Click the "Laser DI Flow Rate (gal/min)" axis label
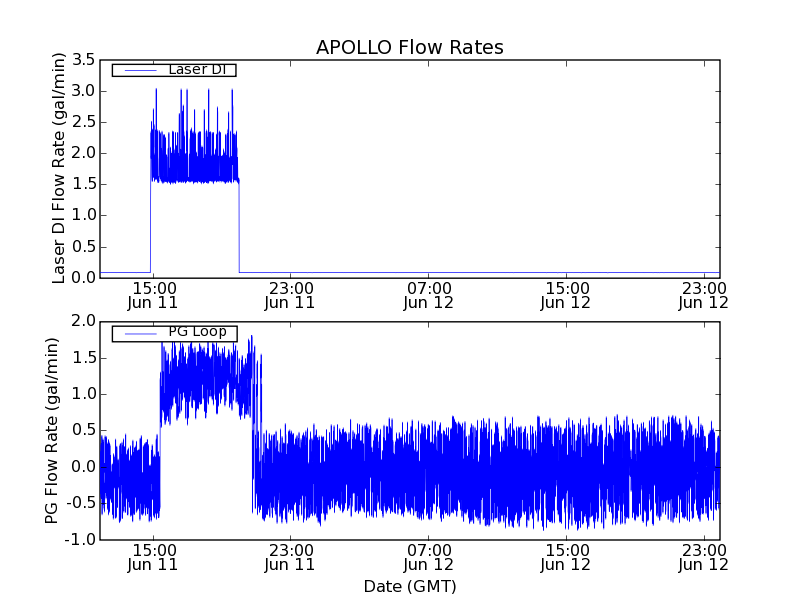The image size is (800, 600). click(59, 168)
